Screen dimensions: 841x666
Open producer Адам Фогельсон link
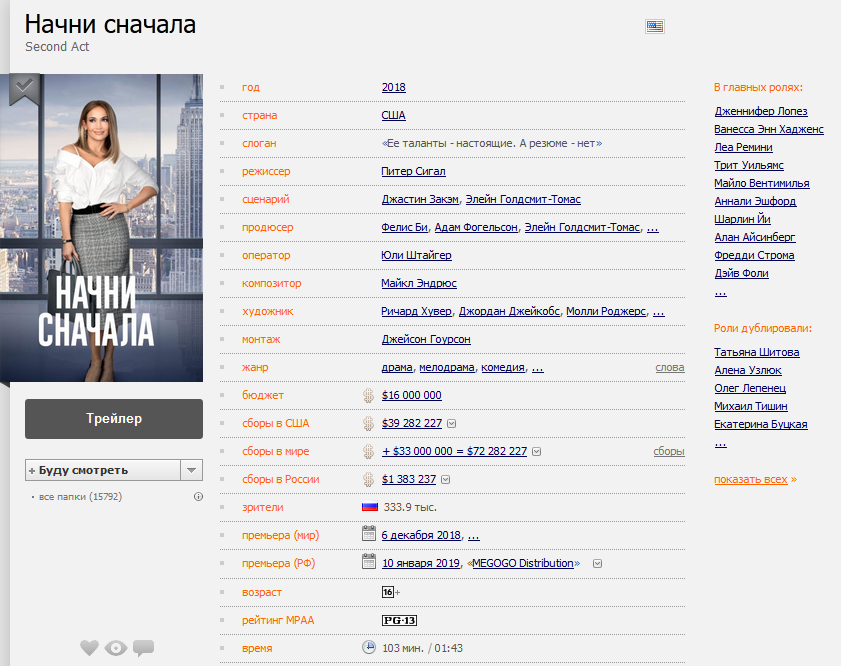(x=476, y=227)
